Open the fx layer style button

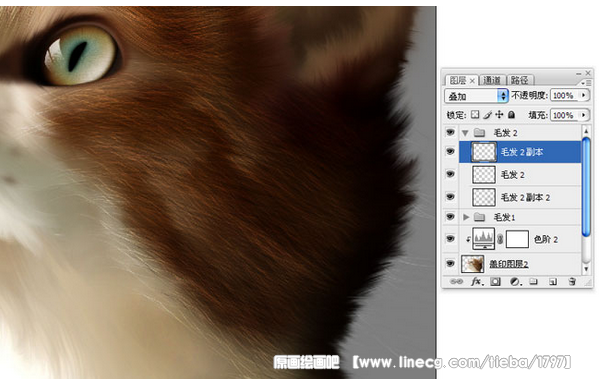(x=476, y=282)
